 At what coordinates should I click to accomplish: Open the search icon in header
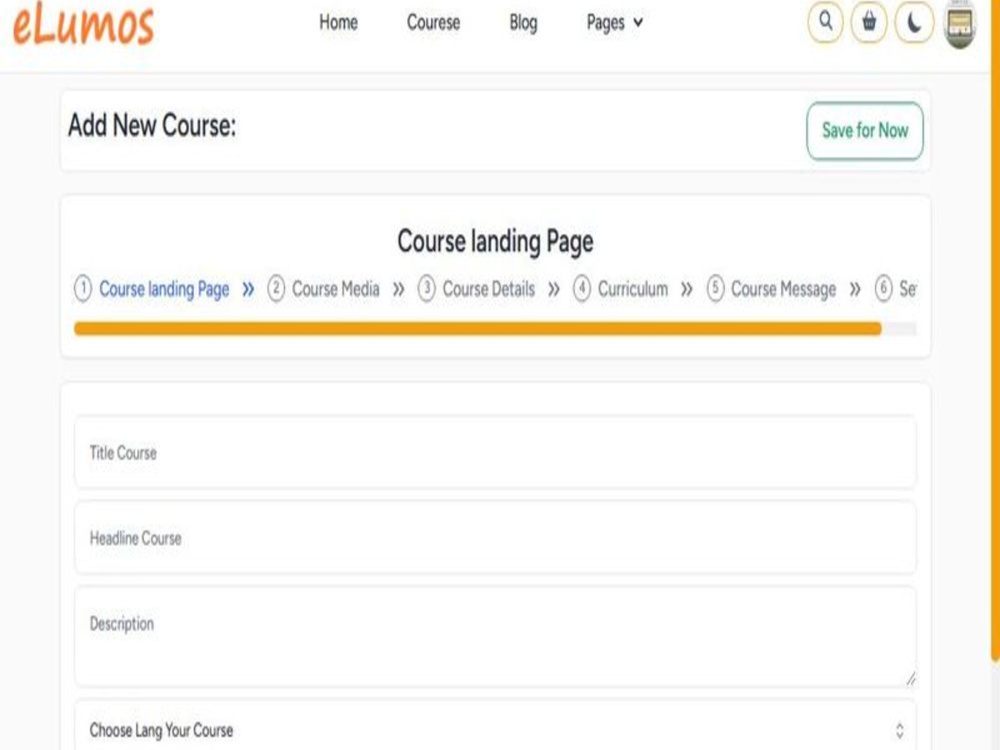825,22
